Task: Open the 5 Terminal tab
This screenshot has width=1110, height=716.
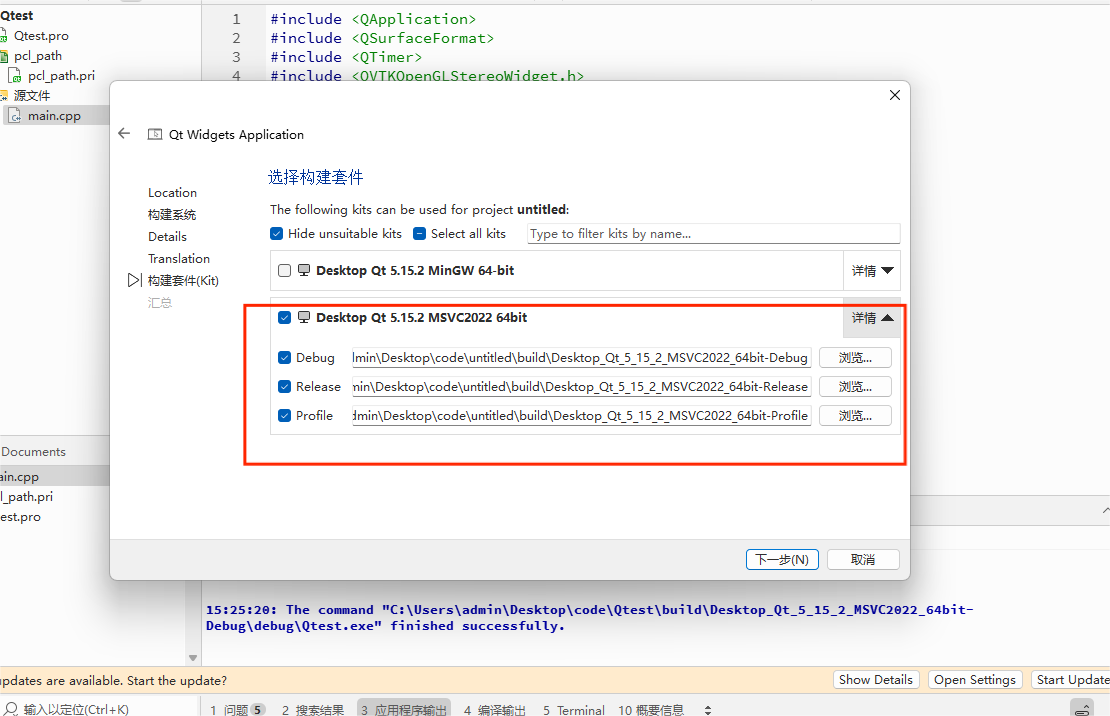Action: (573, 710)
